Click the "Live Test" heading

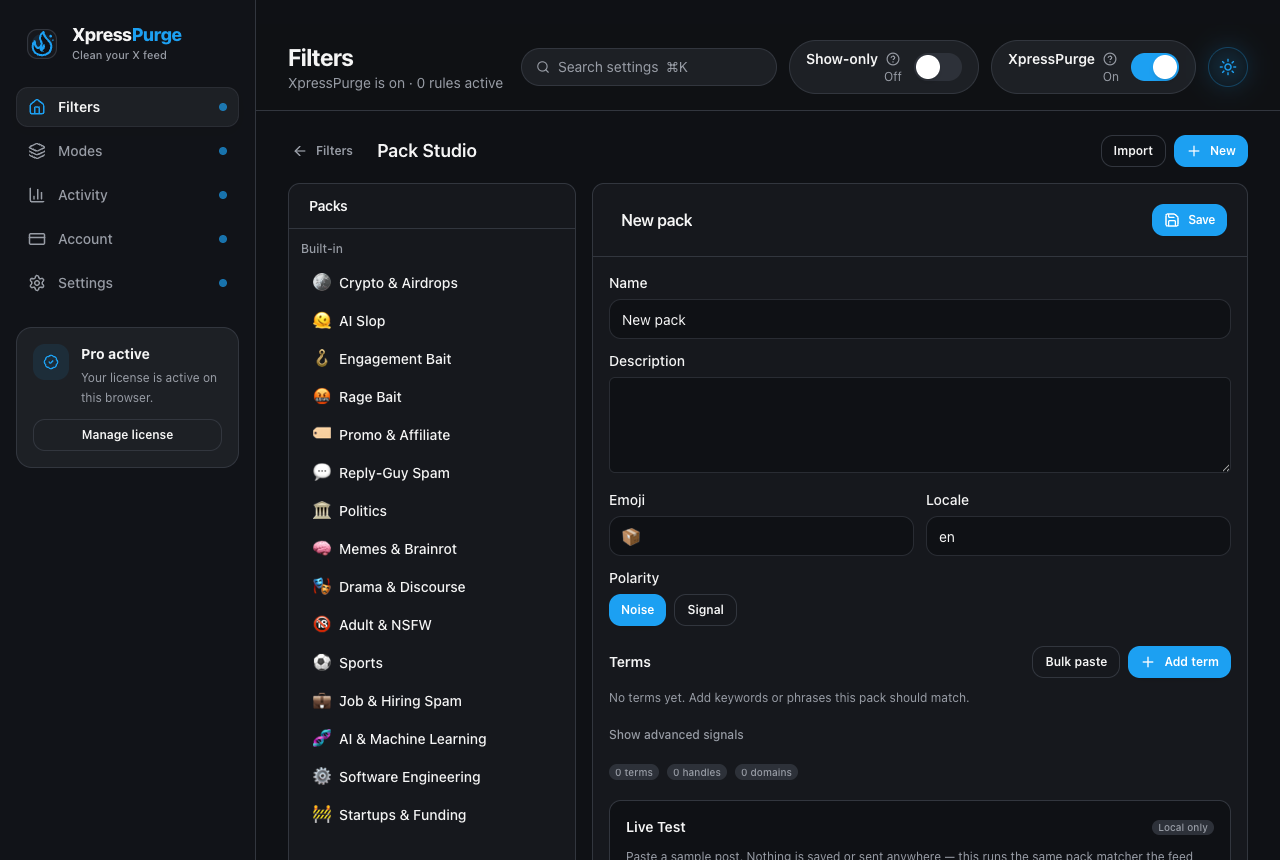point(656,827)
